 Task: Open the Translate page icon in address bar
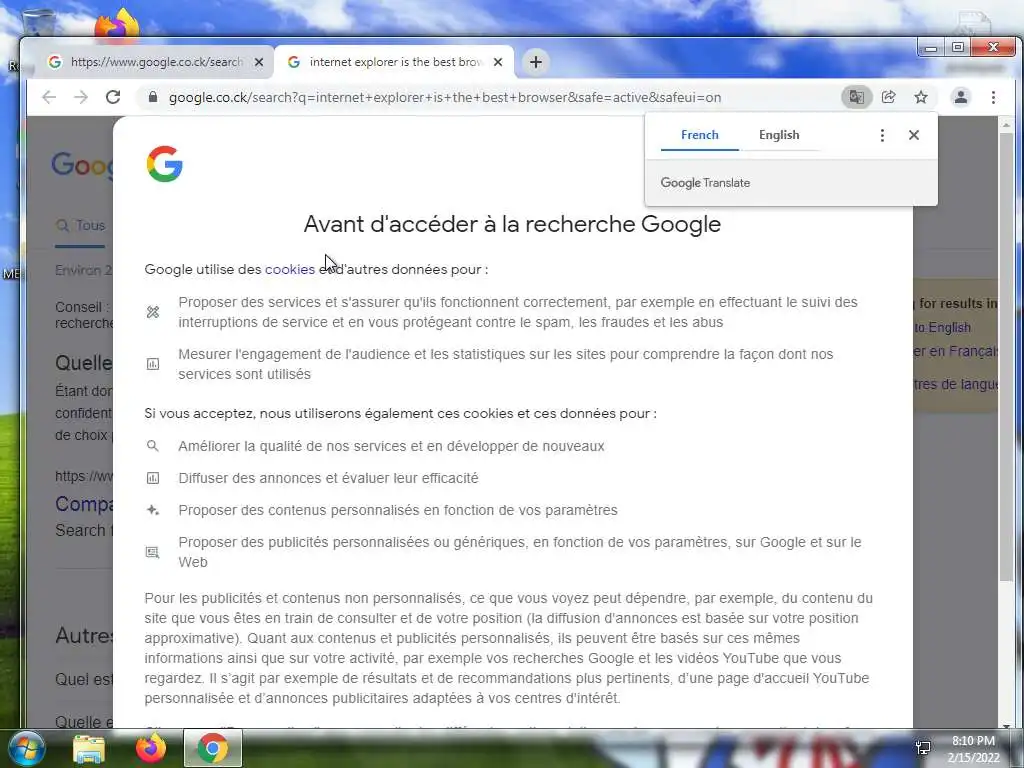(856, 97)
